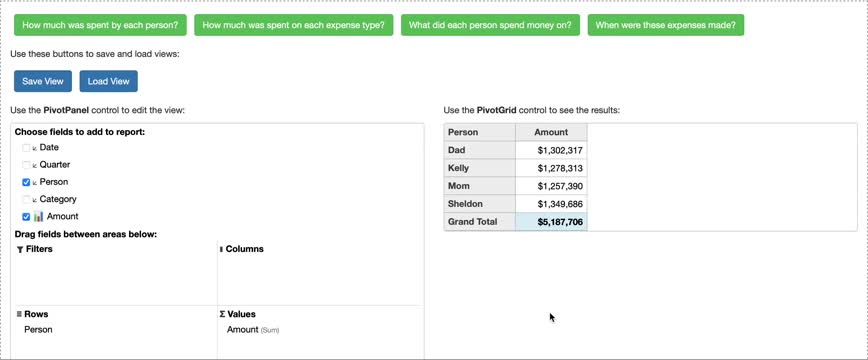The width and height of the screenshot is (868, 360).
Task: Click the bar chart icon beside Amount
Action: pyautogui.click(x=38, y=216)
